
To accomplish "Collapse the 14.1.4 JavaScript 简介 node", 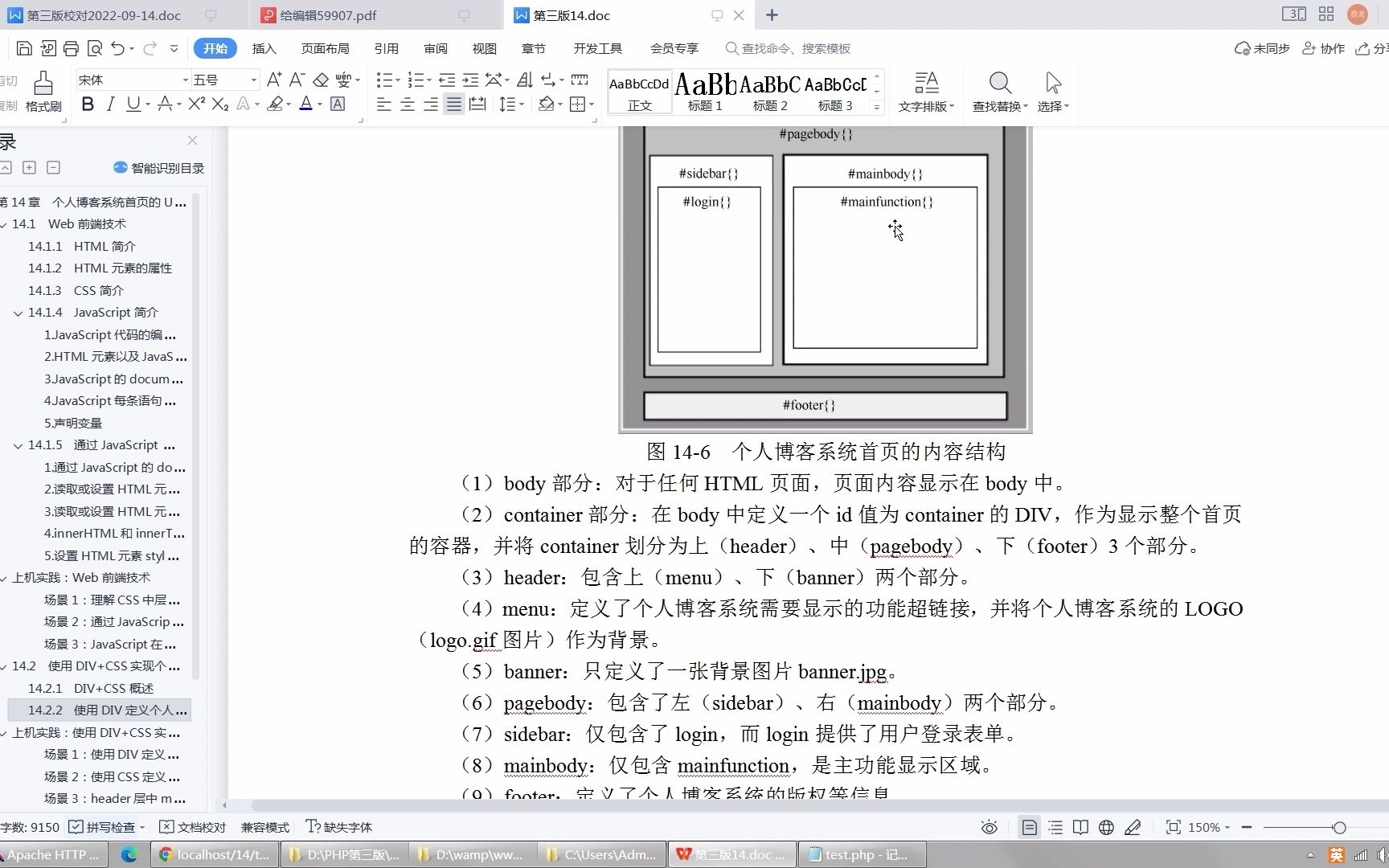I will coord(18,313).
